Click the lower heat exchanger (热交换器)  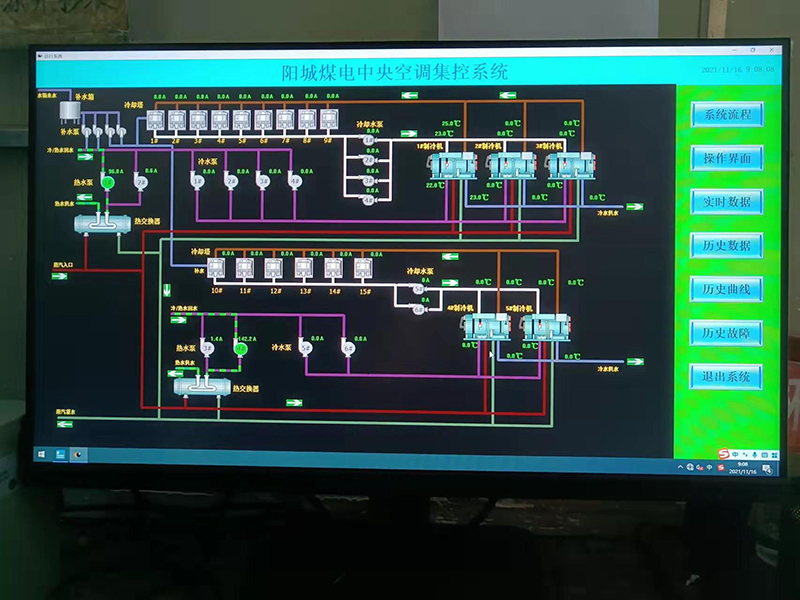[201, 384]
